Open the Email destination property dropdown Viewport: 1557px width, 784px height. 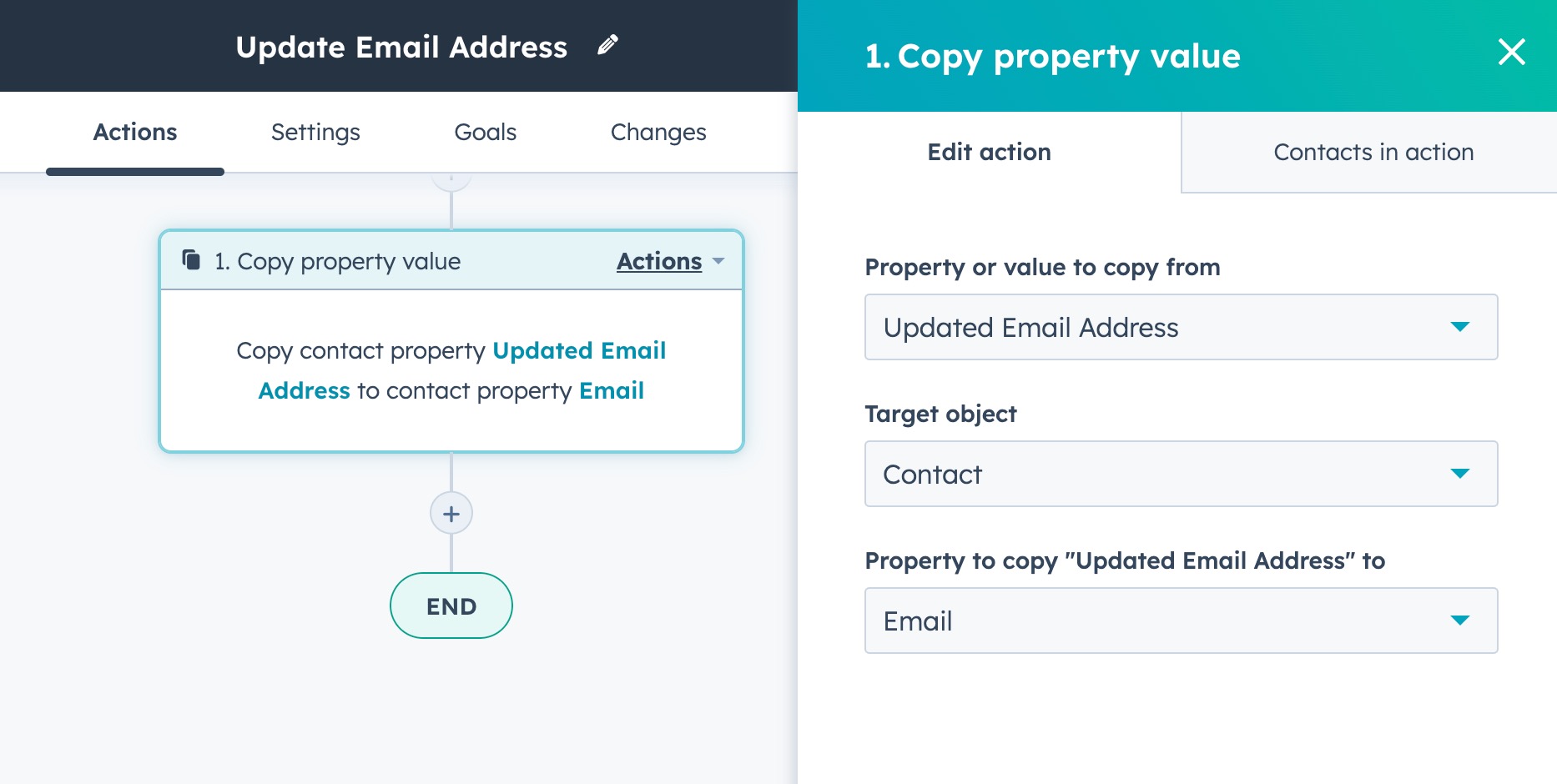[x=1181, y=621]
